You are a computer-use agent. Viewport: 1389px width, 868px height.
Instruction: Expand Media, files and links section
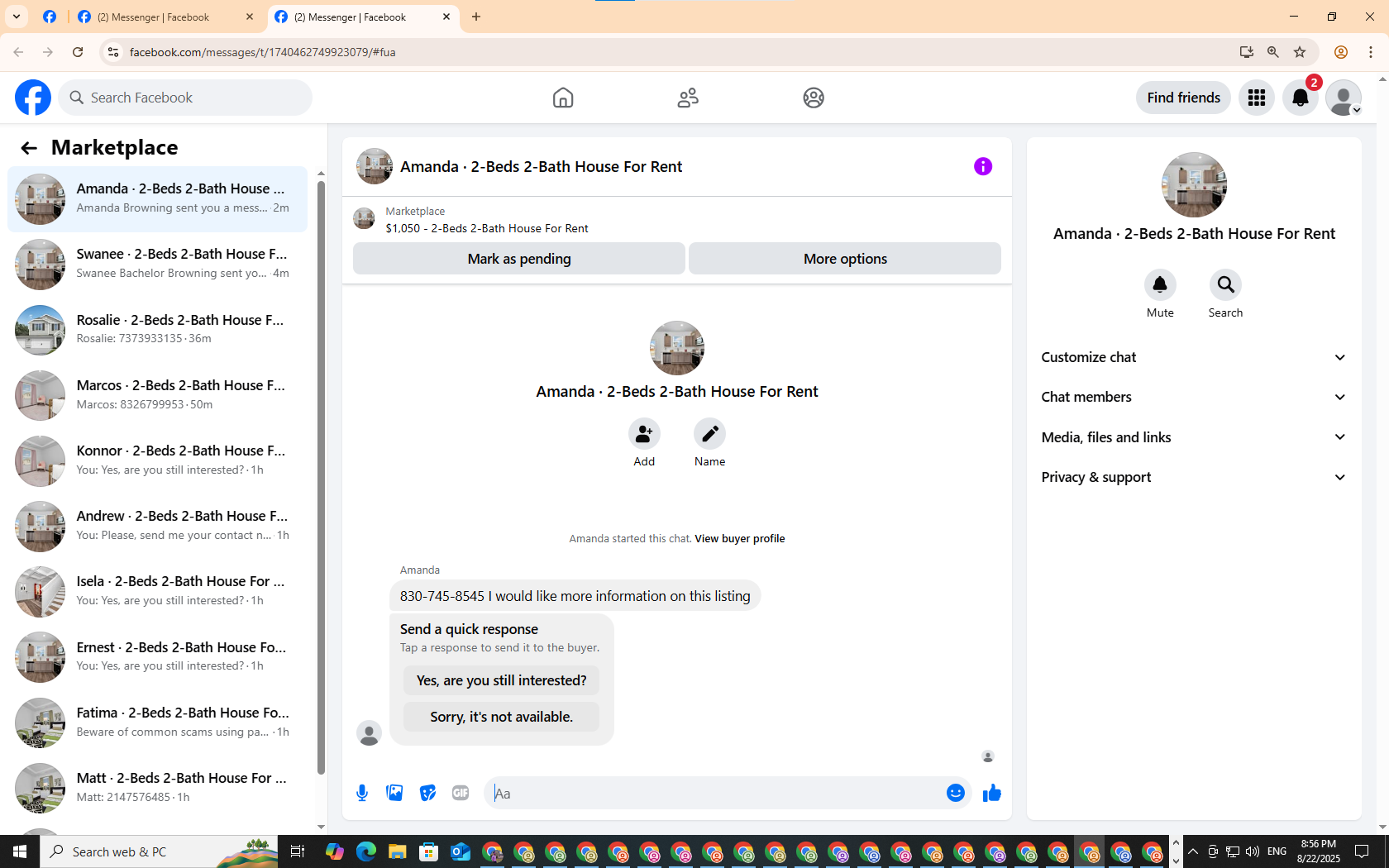coord(1194,437)
